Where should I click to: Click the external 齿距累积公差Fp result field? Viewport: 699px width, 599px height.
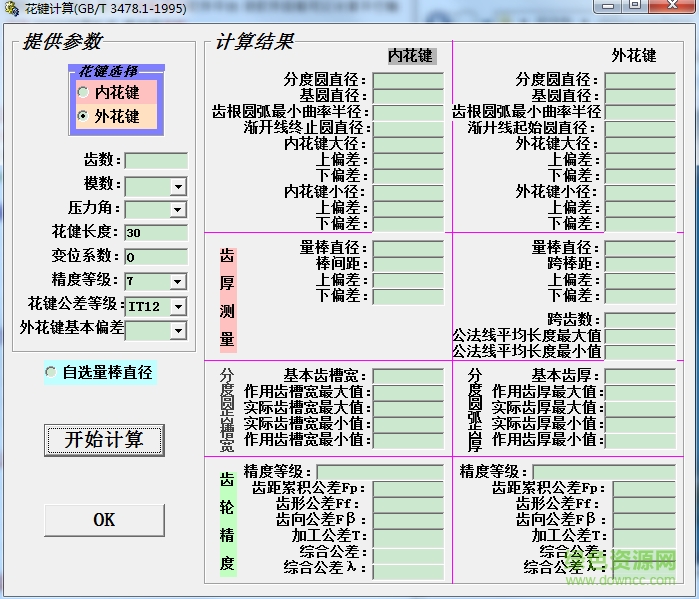[644, 488]
